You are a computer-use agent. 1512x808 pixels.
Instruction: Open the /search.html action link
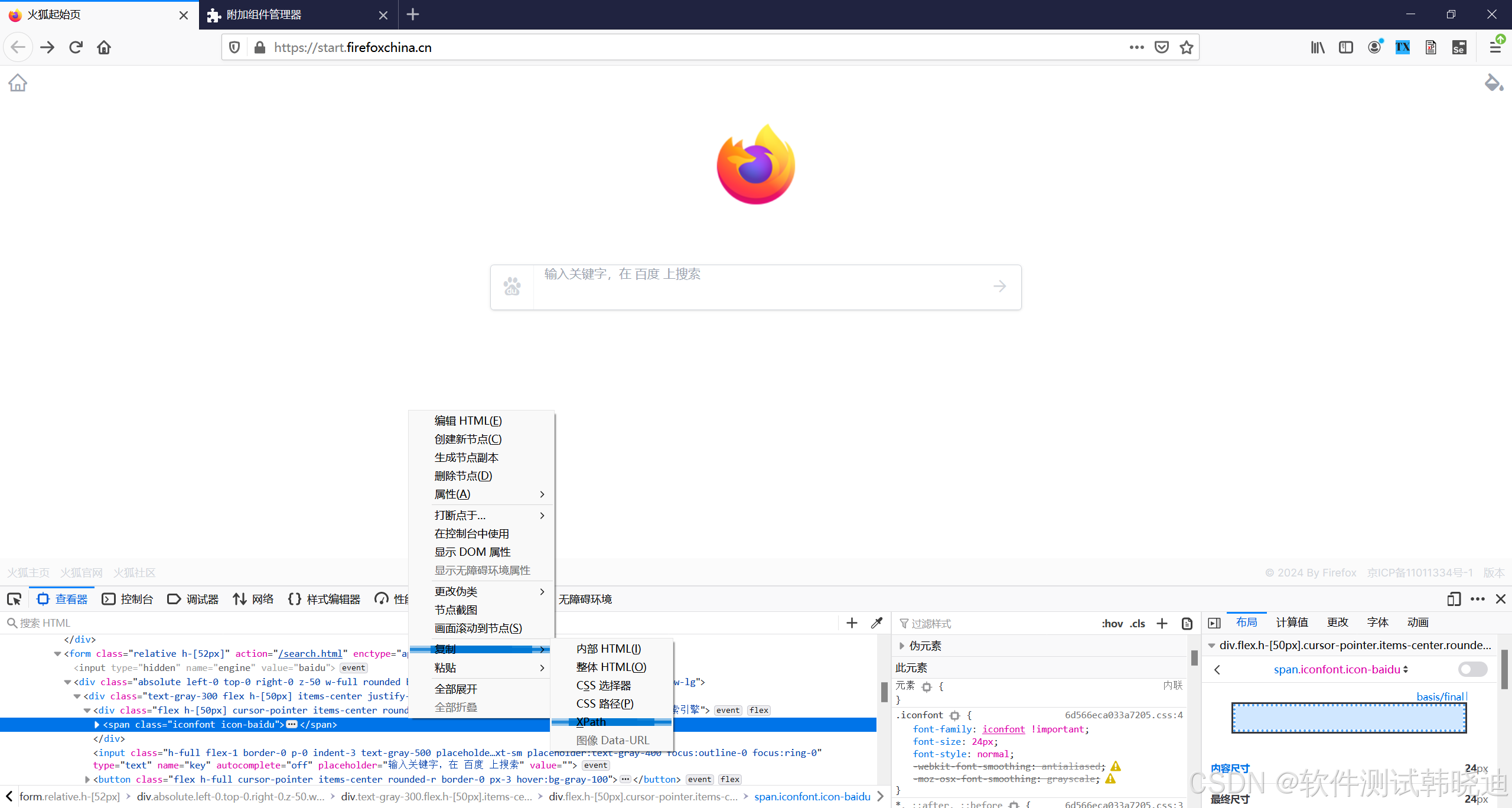[310, 653]
